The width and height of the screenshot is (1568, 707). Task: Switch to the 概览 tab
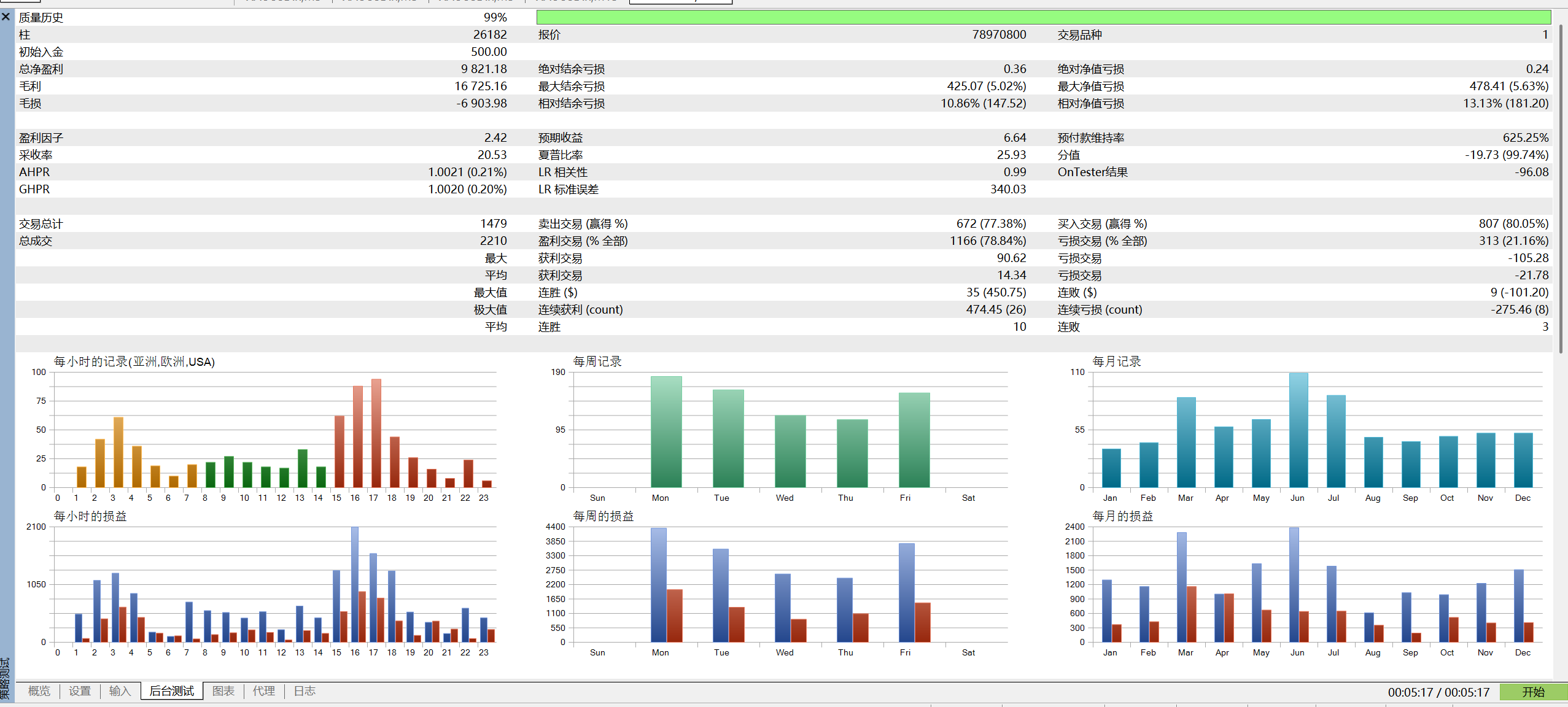tap(39, 691)
